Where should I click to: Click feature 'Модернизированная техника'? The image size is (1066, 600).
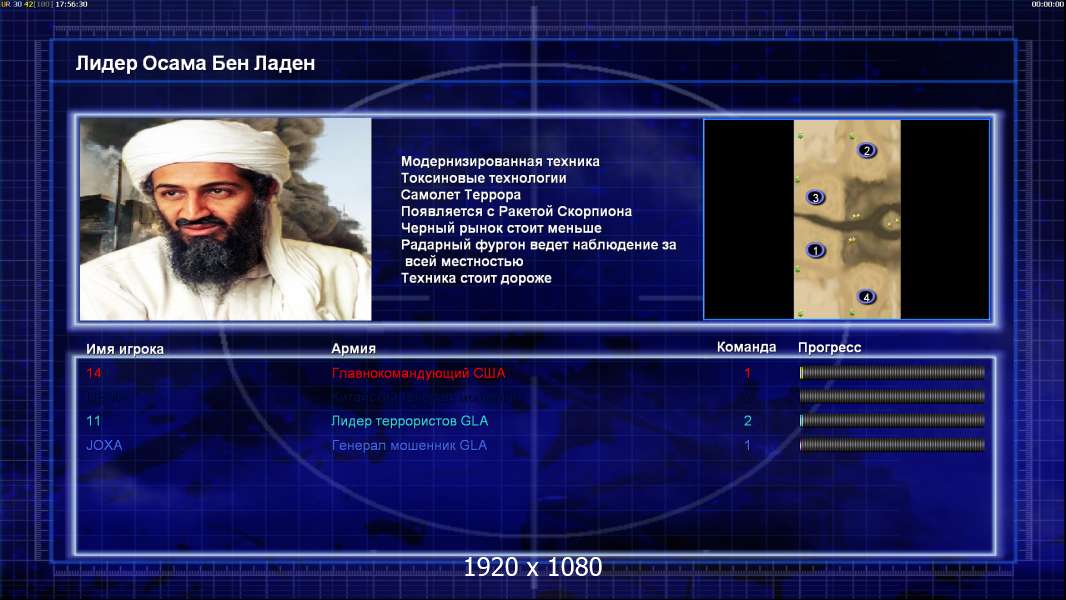click(500, 161)
